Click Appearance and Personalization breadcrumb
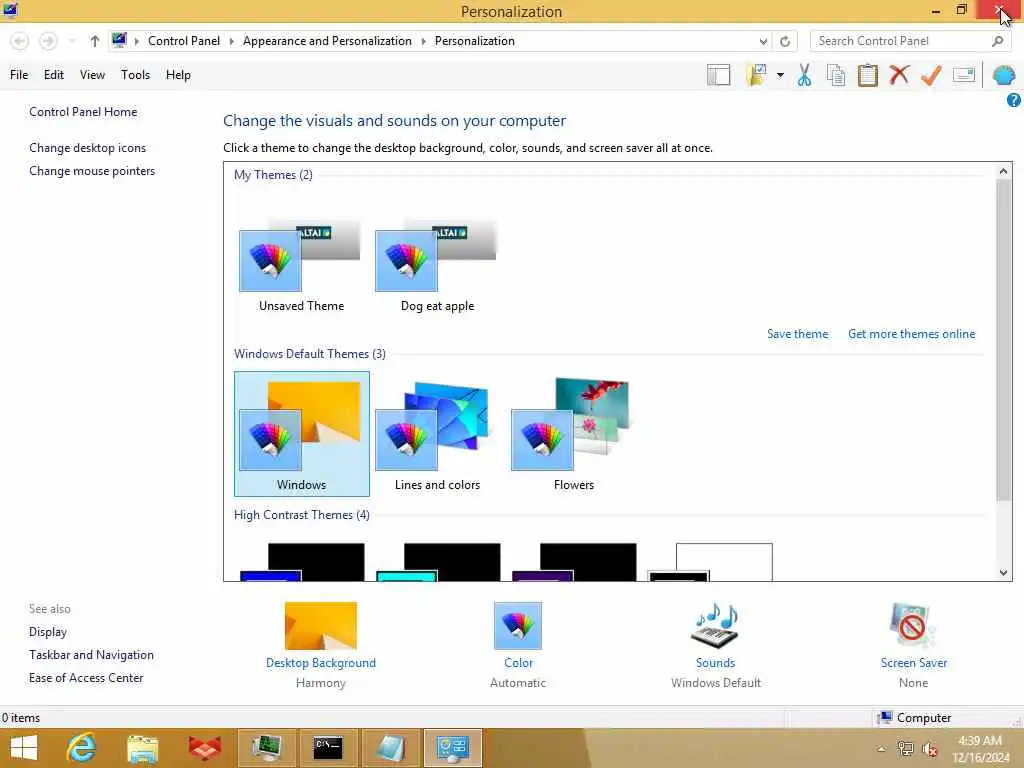The height and width of the screenshot is (768, 1024). click(x=327, y=41)
